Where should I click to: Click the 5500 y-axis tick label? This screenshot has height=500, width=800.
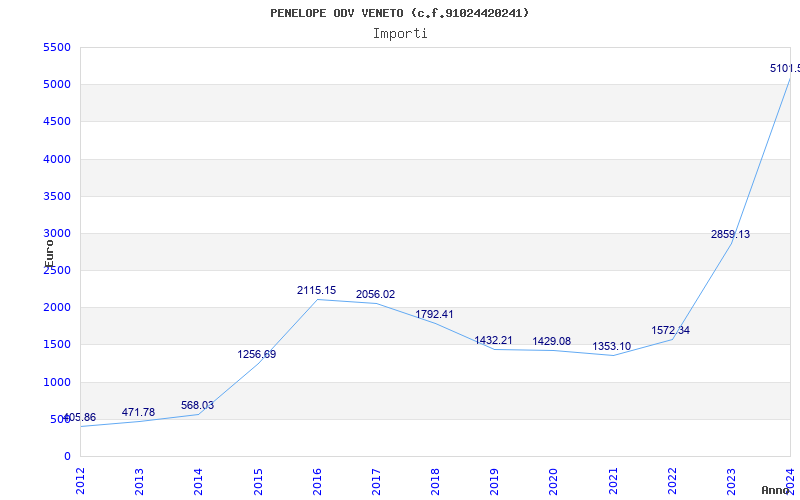point(57,47)
